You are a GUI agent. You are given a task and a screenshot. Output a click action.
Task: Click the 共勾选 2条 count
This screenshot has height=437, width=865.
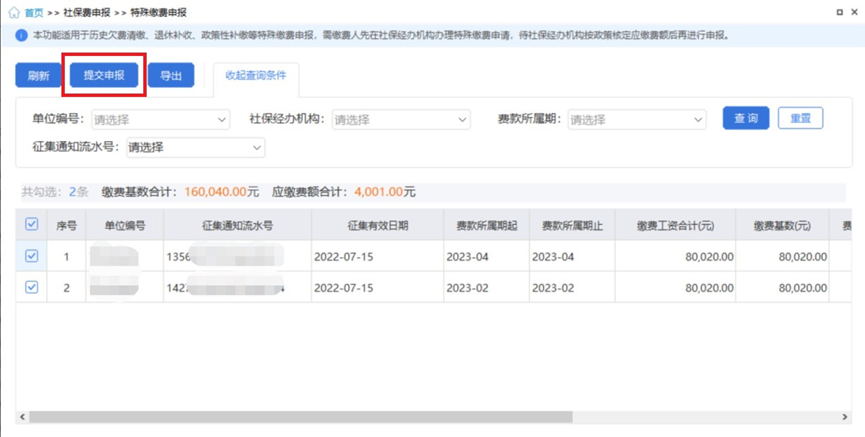(x=55, y=192)
